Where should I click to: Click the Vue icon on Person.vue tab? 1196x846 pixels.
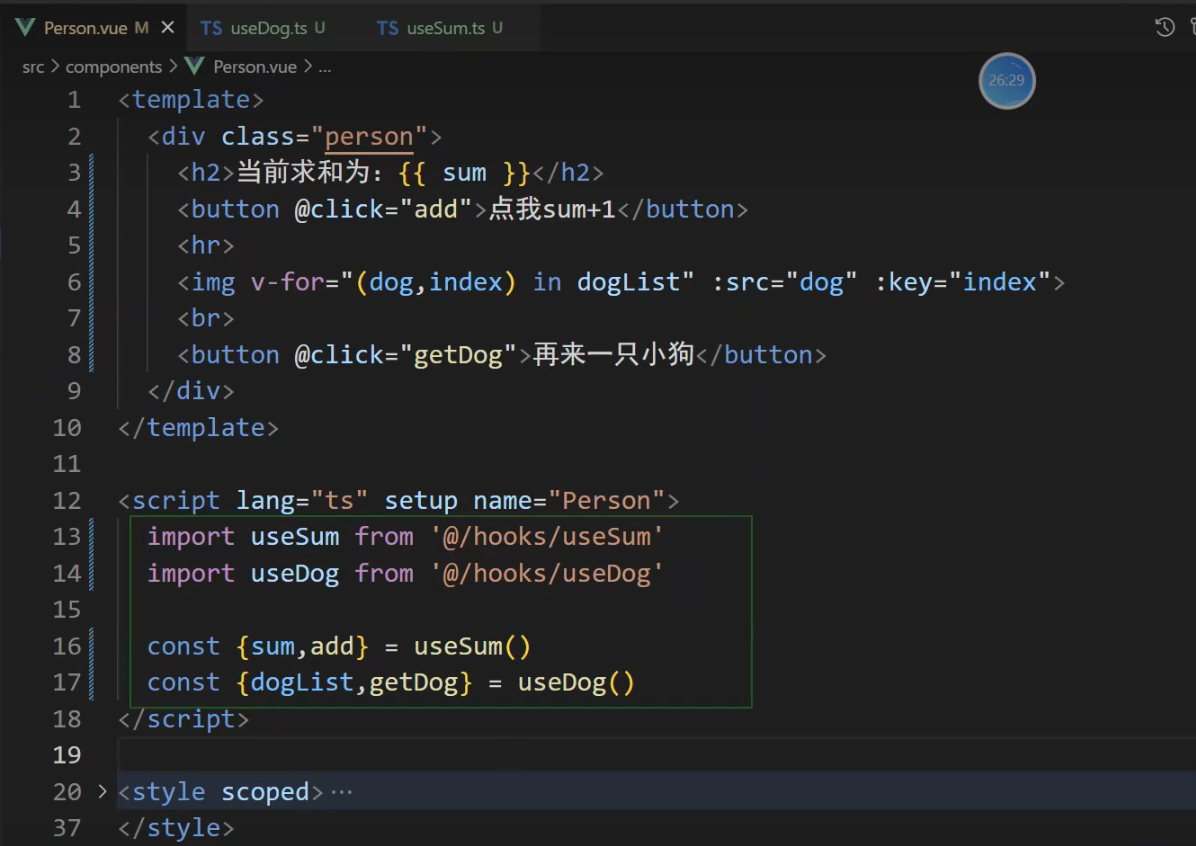point(25,28)
